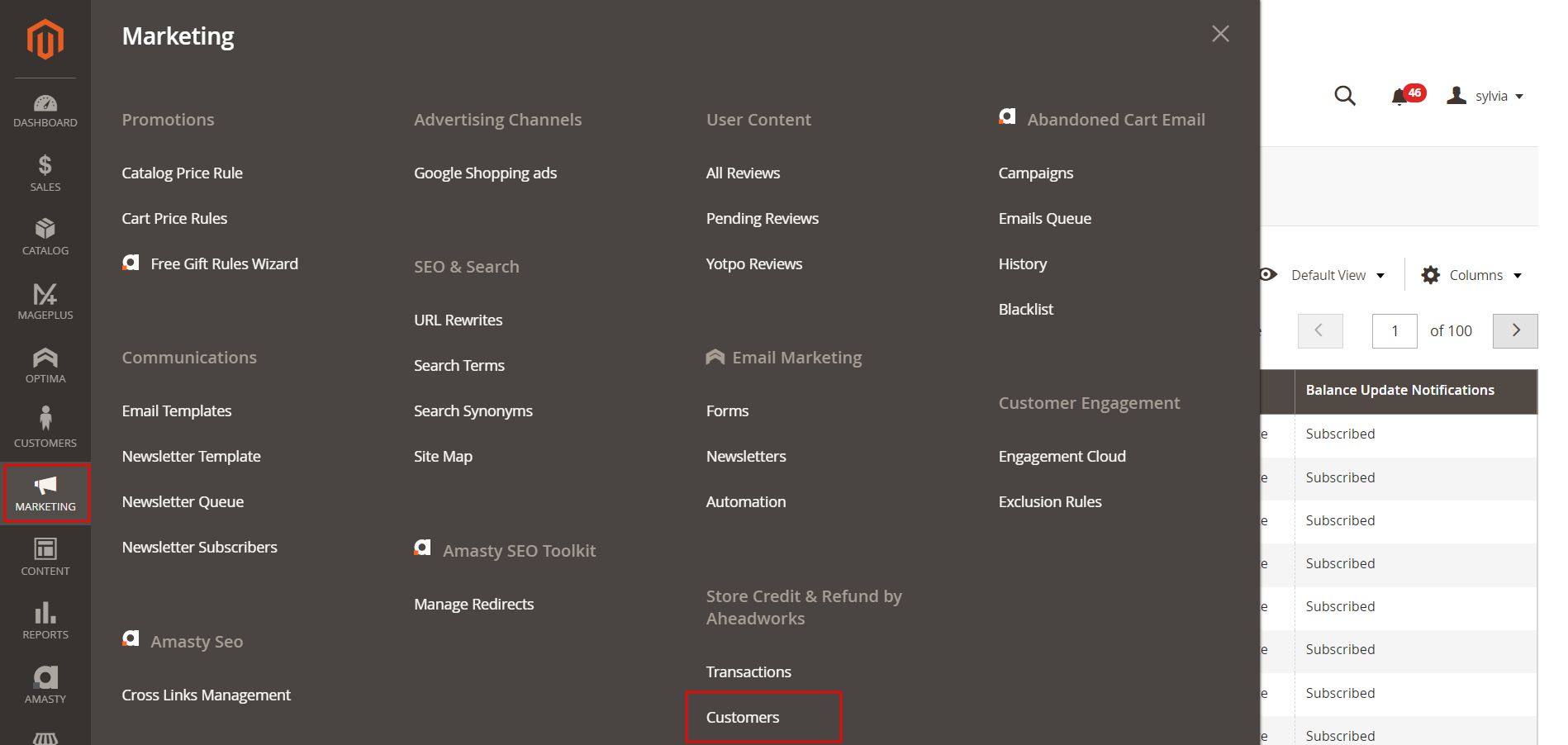Open Newsletter Subscribers
Image resolution: width=1568 pixels, height=745 pixels.
click(x=200, y=547)
